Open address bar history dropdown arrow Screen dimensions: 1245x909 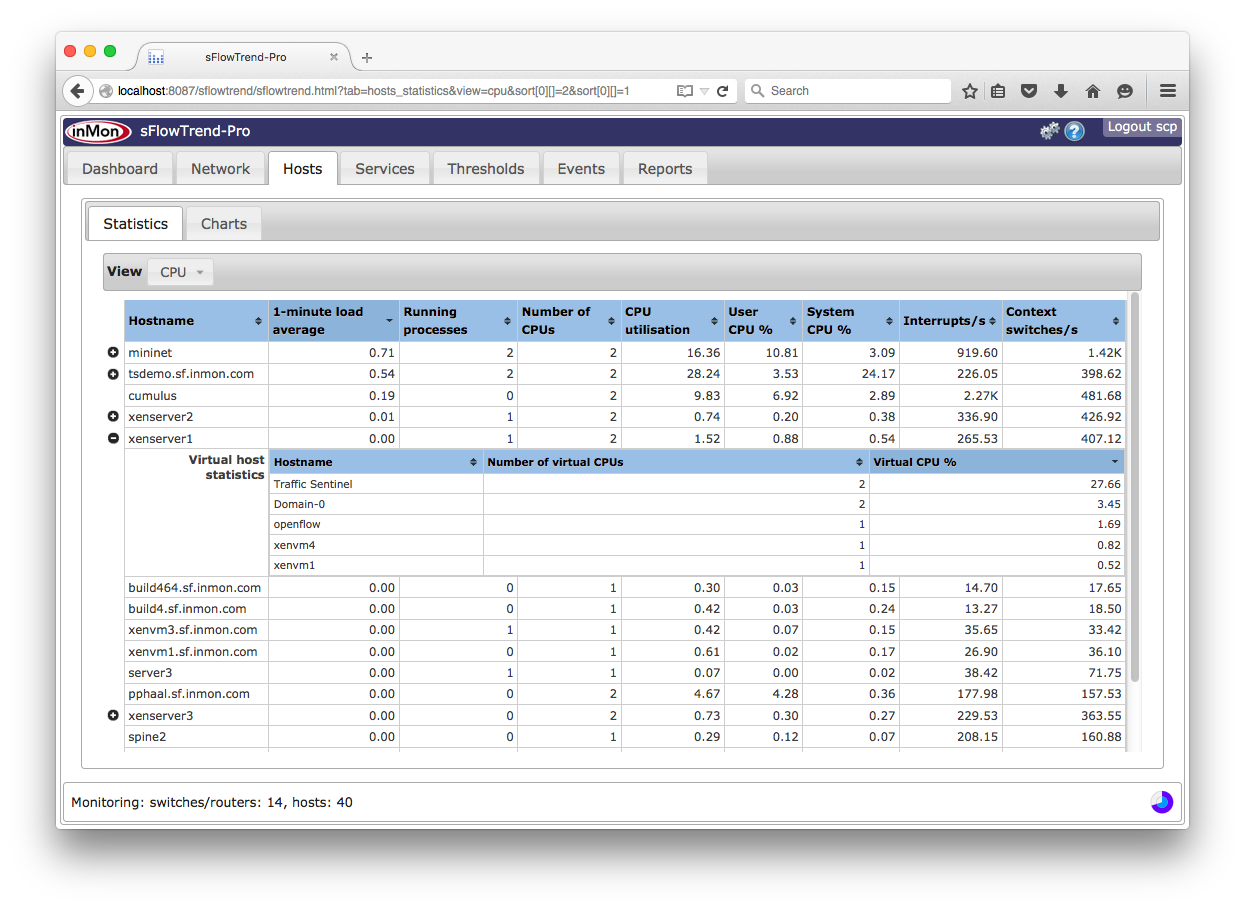pos(704,91)
